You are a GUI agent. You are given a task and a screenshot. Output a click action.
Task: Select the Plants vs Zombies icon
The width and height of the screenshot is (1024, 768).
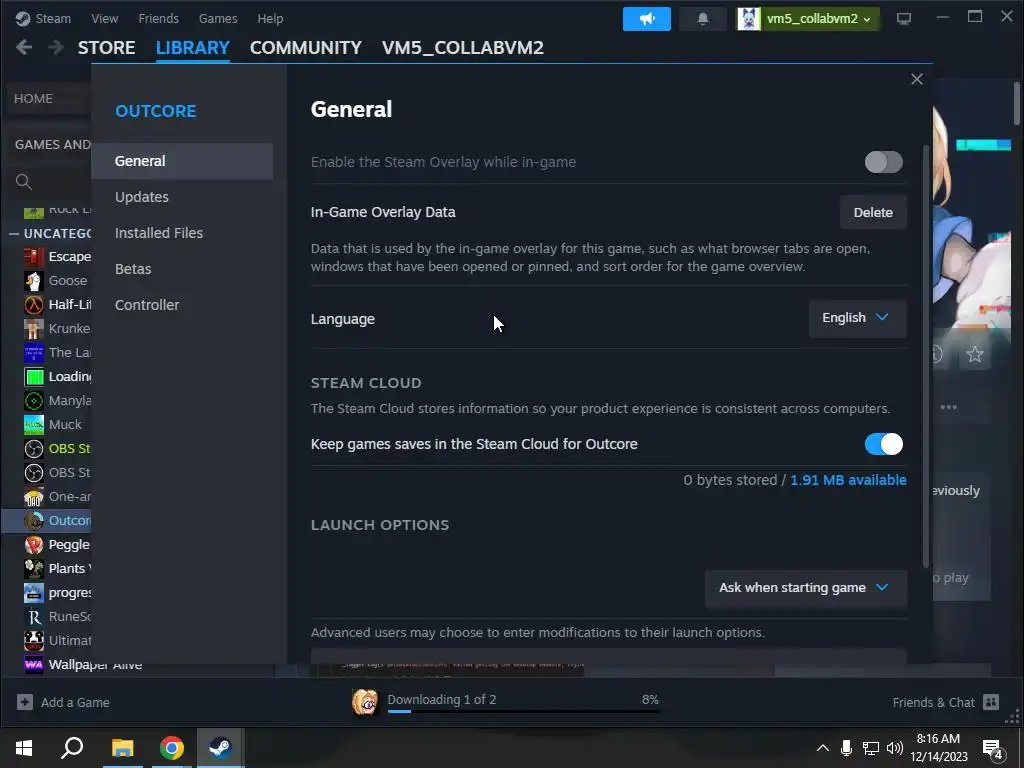(34, 569)
